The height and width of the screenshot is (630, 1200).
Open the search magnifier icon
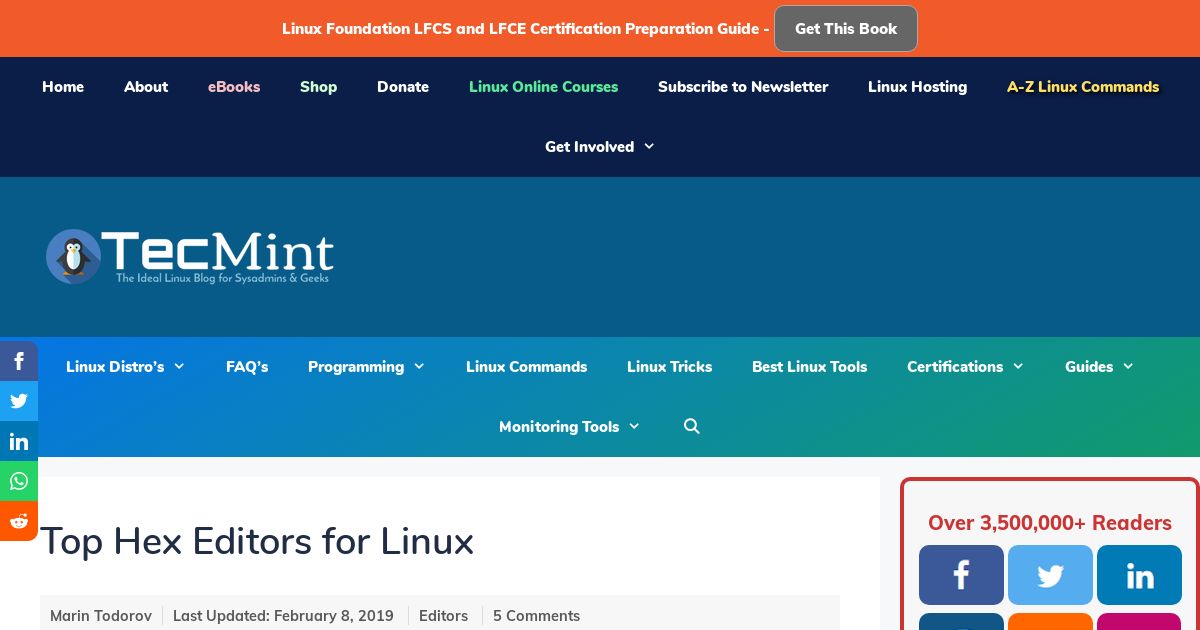coord(692,426)
